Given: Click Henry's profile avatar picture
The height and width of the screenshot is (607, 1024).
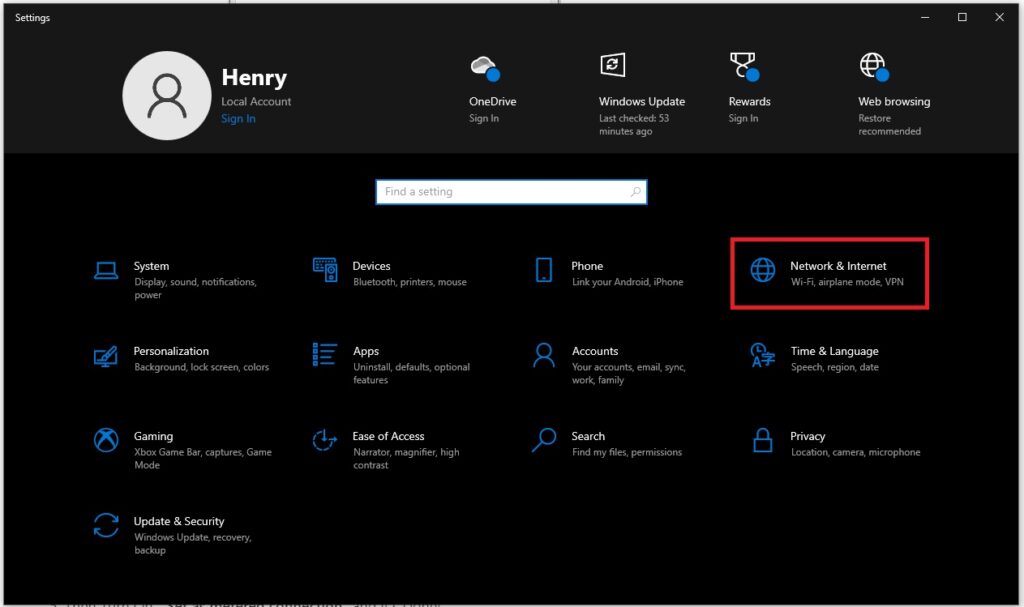Looking at the screenshot, I should [167, 95].
